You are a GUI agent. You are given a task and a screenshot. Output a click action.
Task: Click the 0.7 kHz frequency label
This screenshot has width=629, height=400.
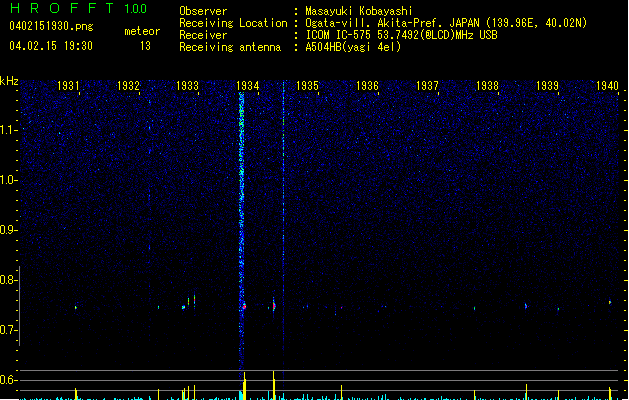[8, 330]
